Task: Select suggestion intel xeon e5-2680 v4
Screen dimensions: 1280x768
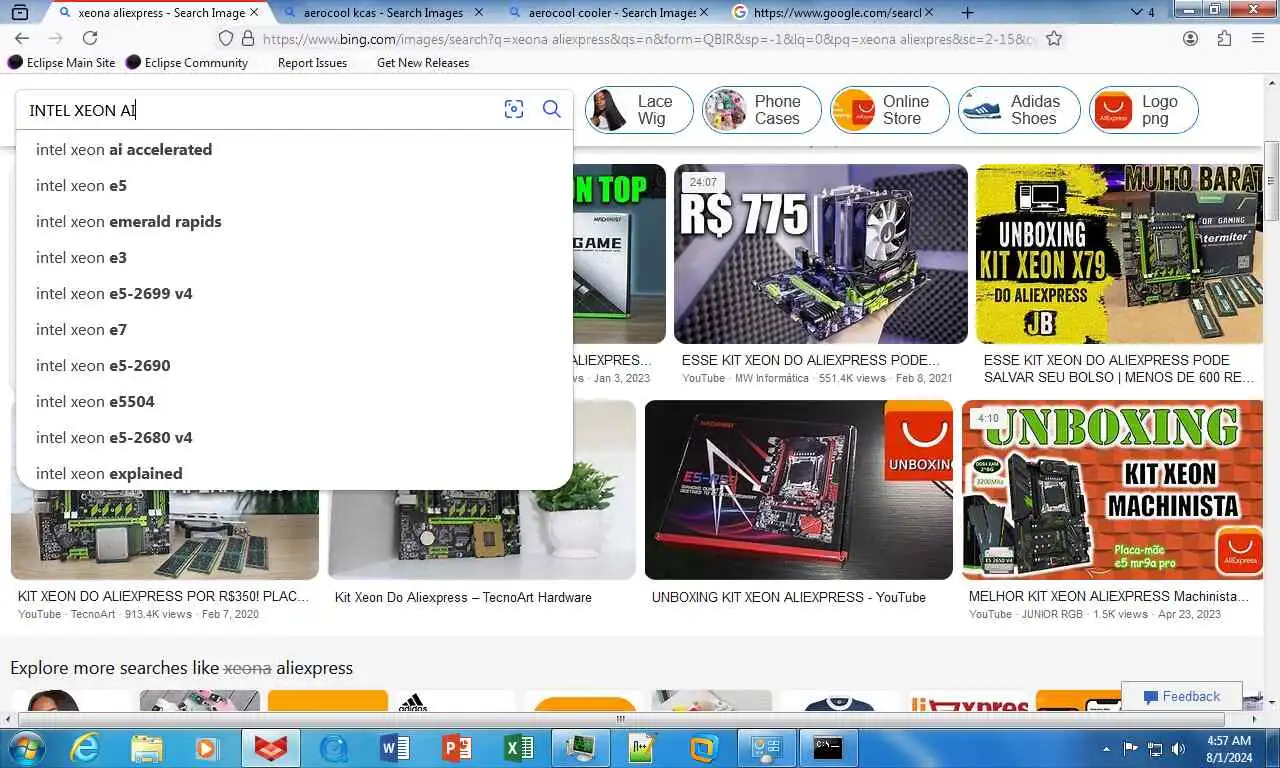Action: tap(294, 437)
